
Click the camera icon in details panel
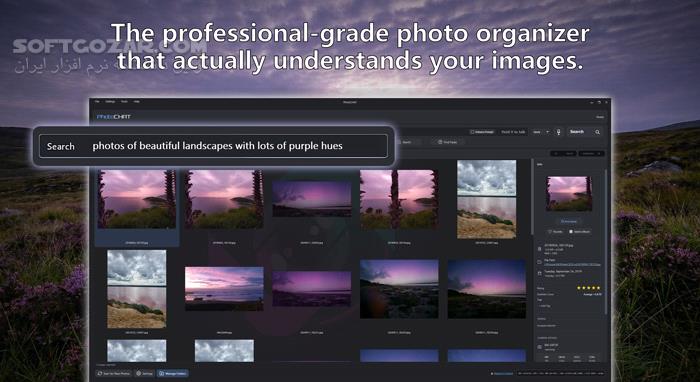pyautogui.click(x=540, y=347)
